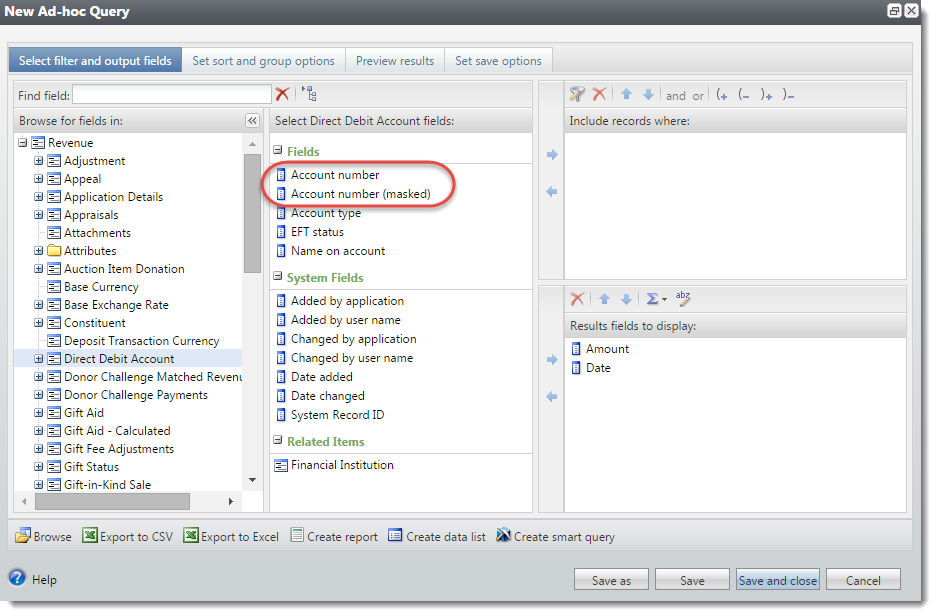936x616 pixels.
Task: Export results to Excel
Action: (232, 536)
